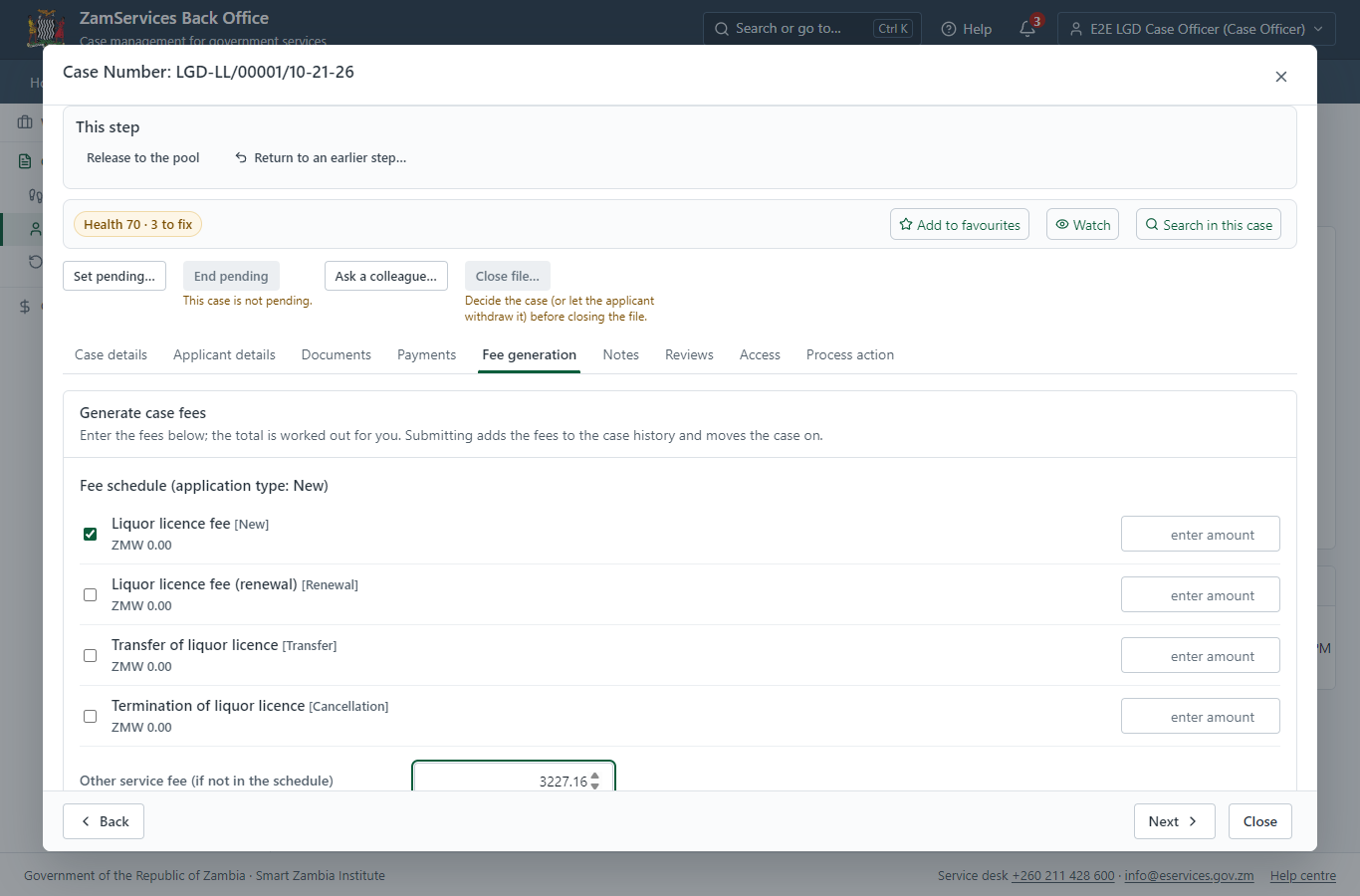Screen dimensions: 1360x896
Task: Click the Set pending... button
Action: point(114,276)
